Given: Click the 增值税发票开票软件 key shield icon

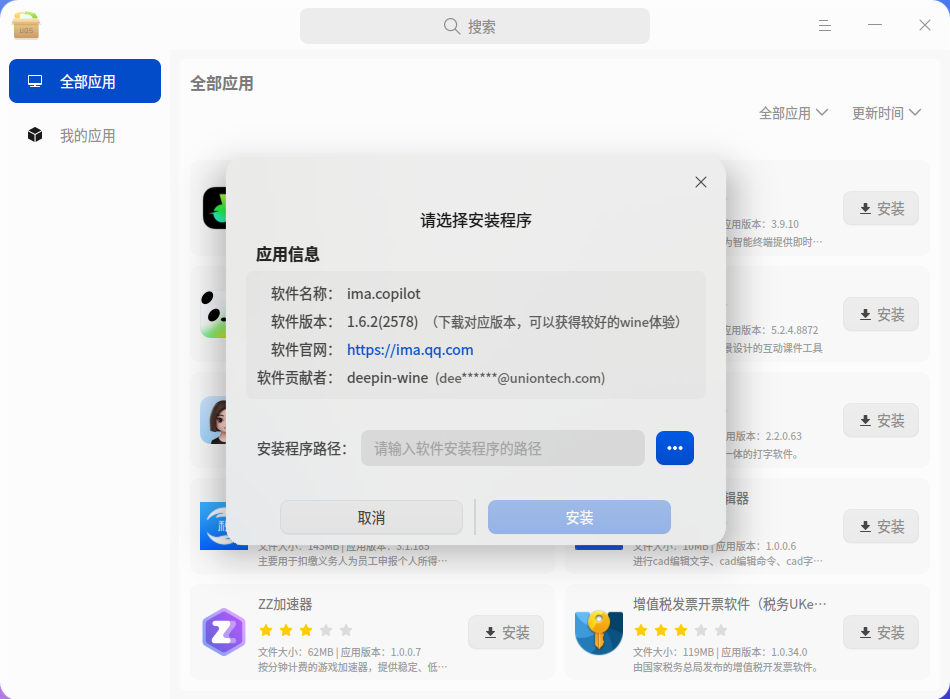Looking at the screenshot, I should click(599, 632).
